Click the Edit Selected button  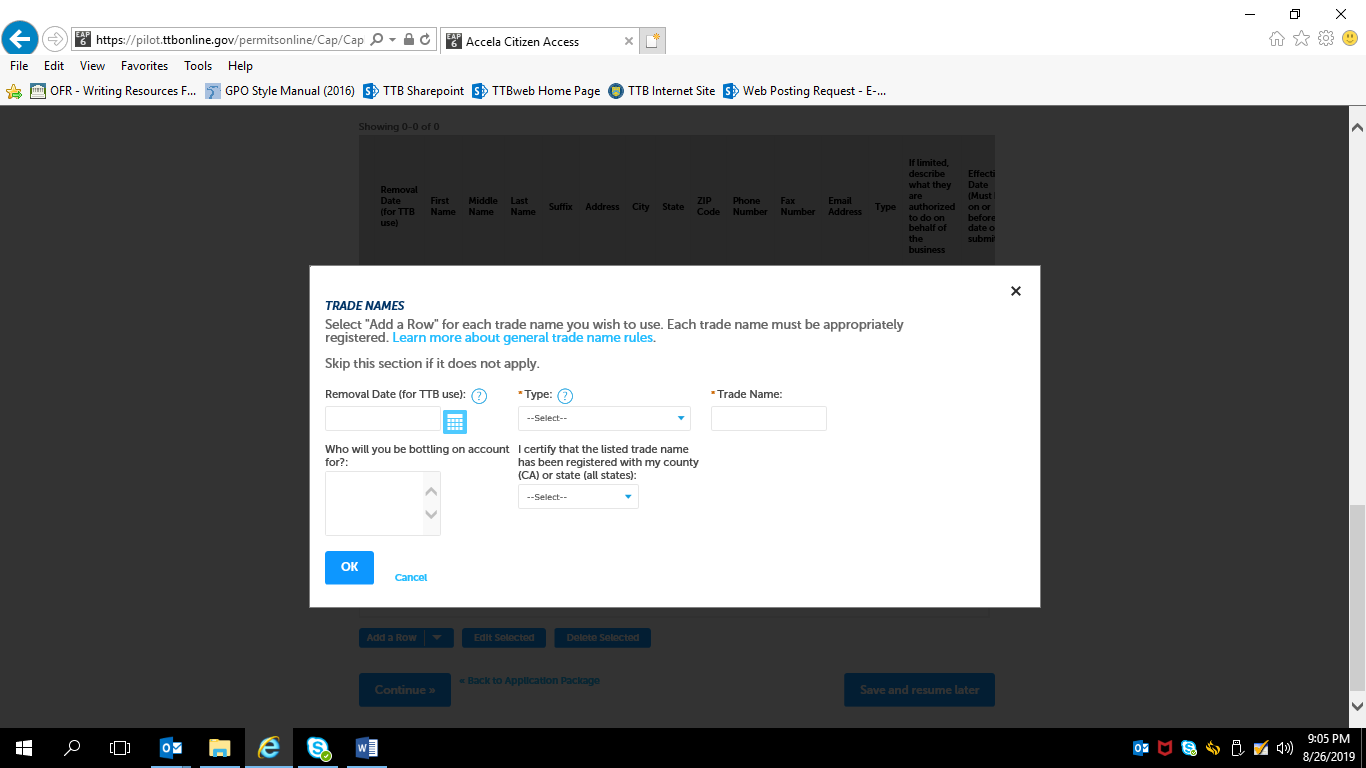click(504, 638)
